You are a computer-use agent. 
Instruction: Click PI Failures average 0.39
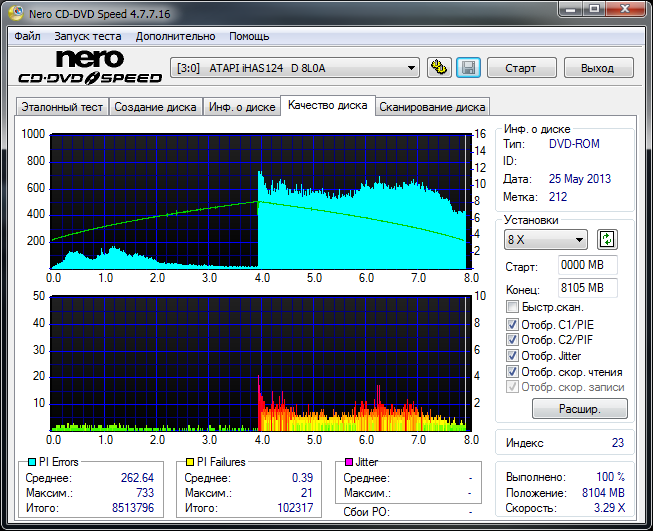302,478
